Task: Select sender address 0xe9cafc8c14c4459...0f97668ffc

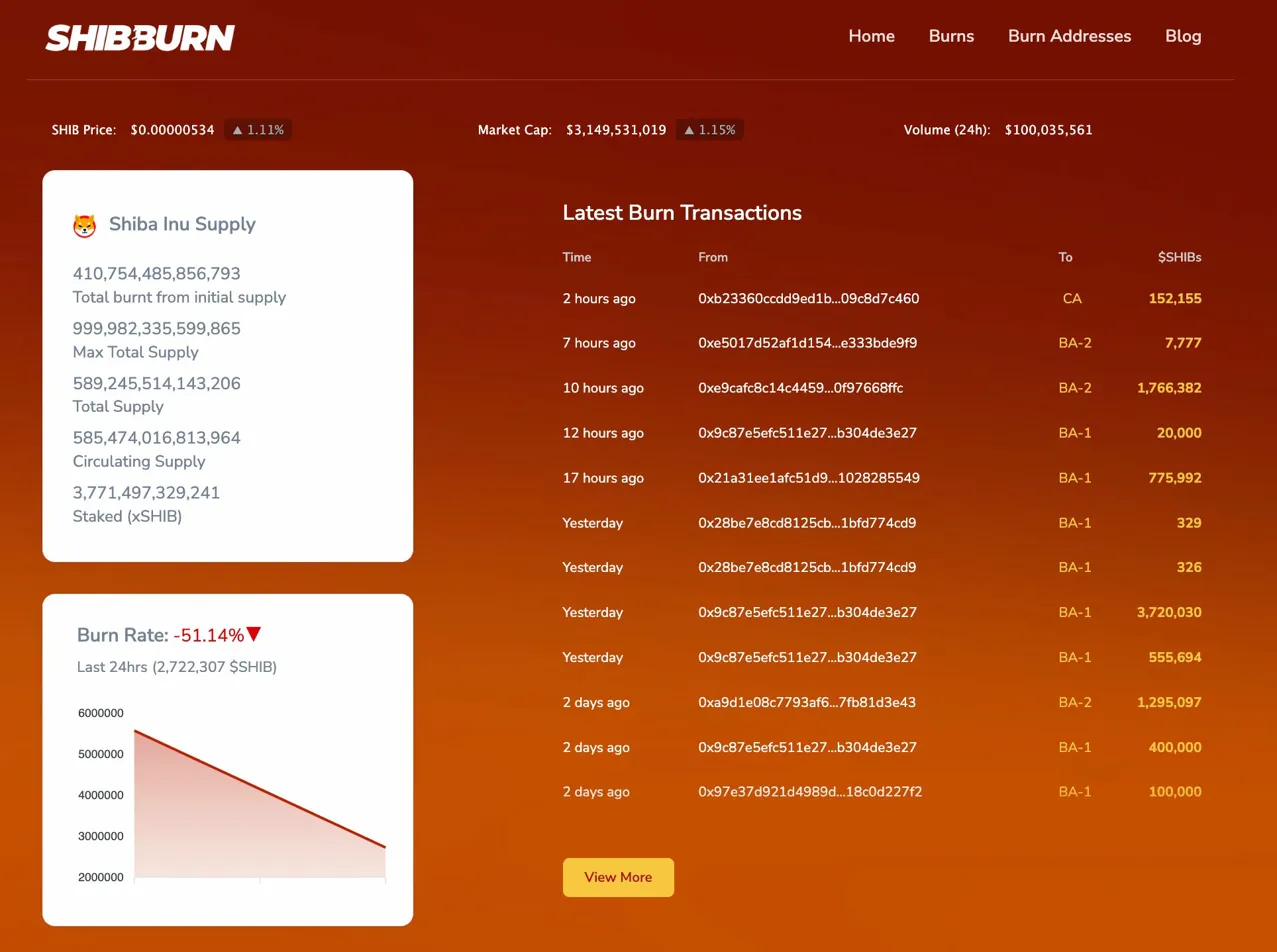Action: pyautogui.click(x=800, y=388)
